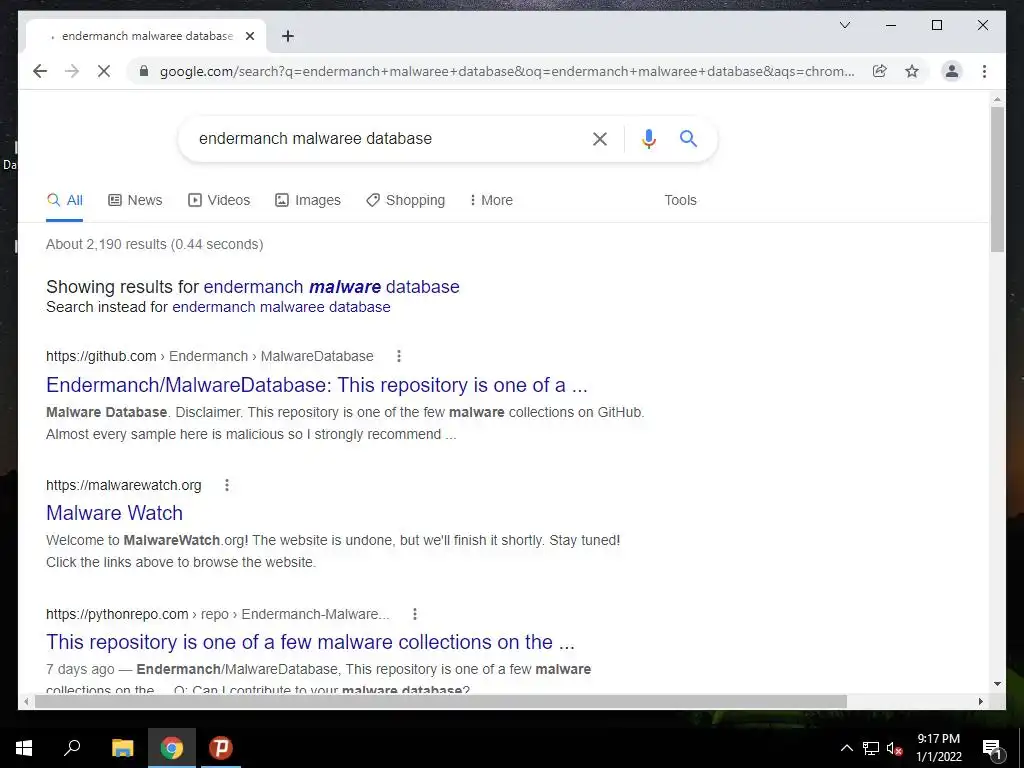Click the scroll up arrow
The image size is (1024, 768).
(997, 100)
